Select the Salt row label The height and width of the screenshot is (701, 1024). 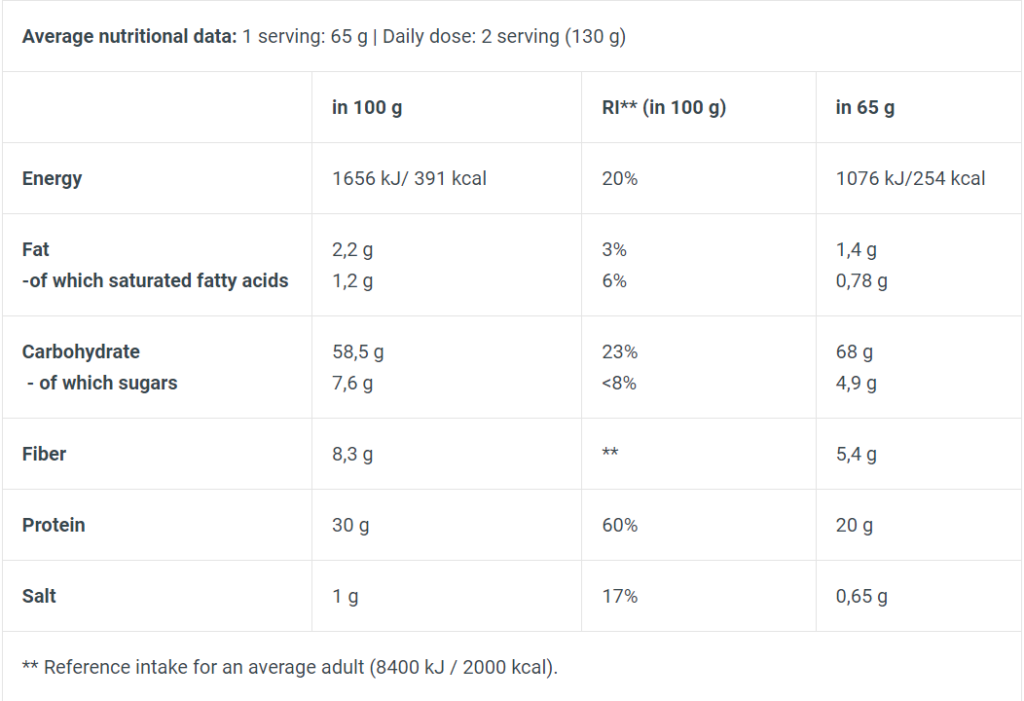[x=39, y=596]
